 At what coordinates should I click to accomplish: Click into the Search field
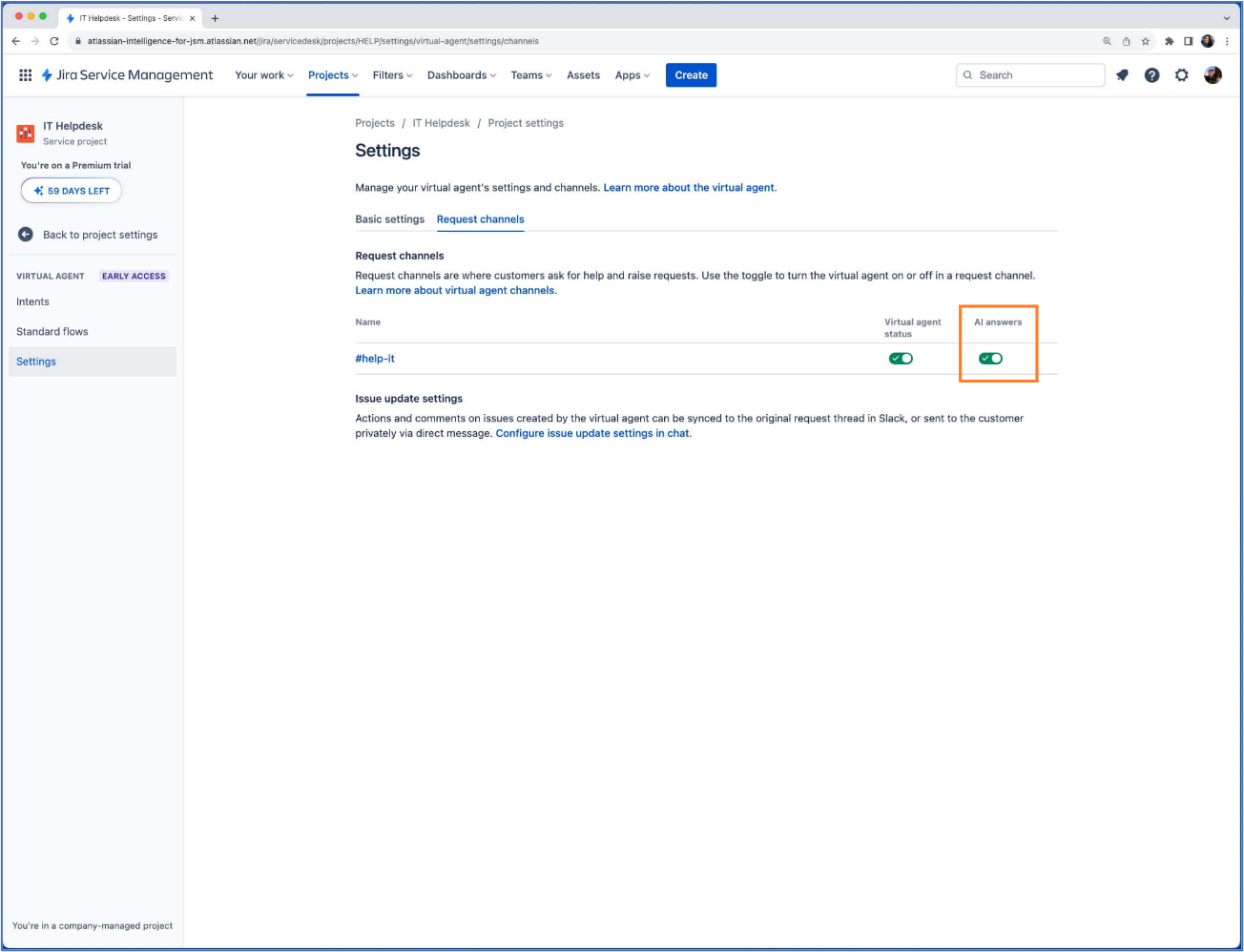click(1030, 75)
